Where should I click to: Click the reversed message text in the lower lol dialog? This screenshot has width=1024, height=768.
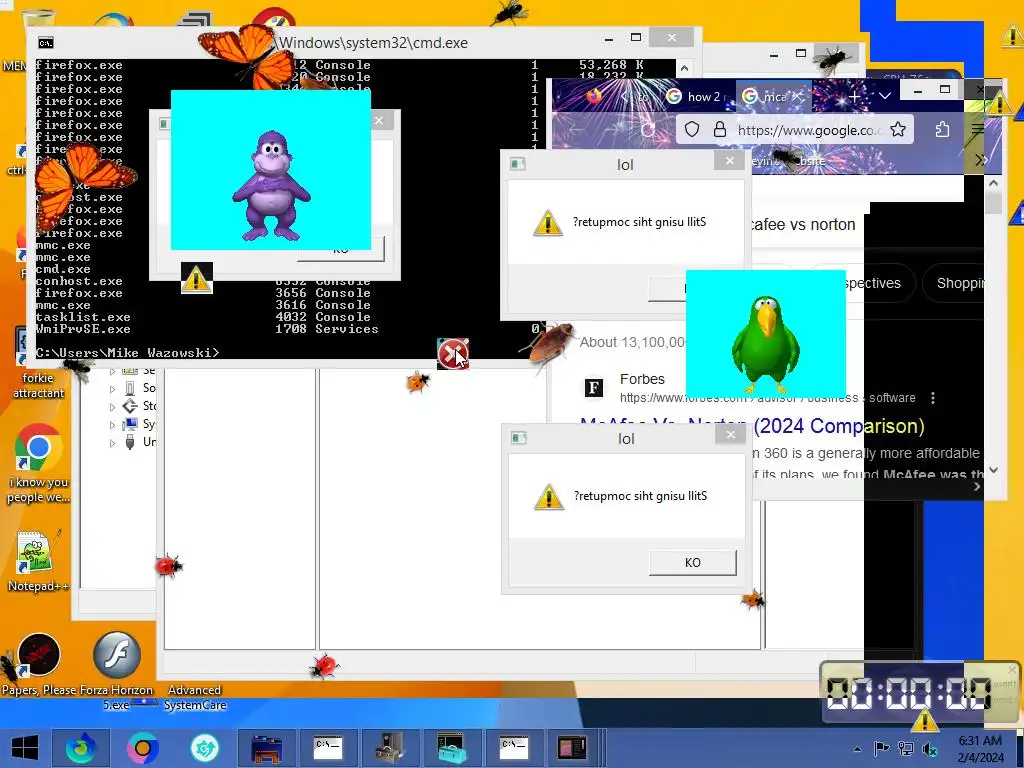click(641, 496)
